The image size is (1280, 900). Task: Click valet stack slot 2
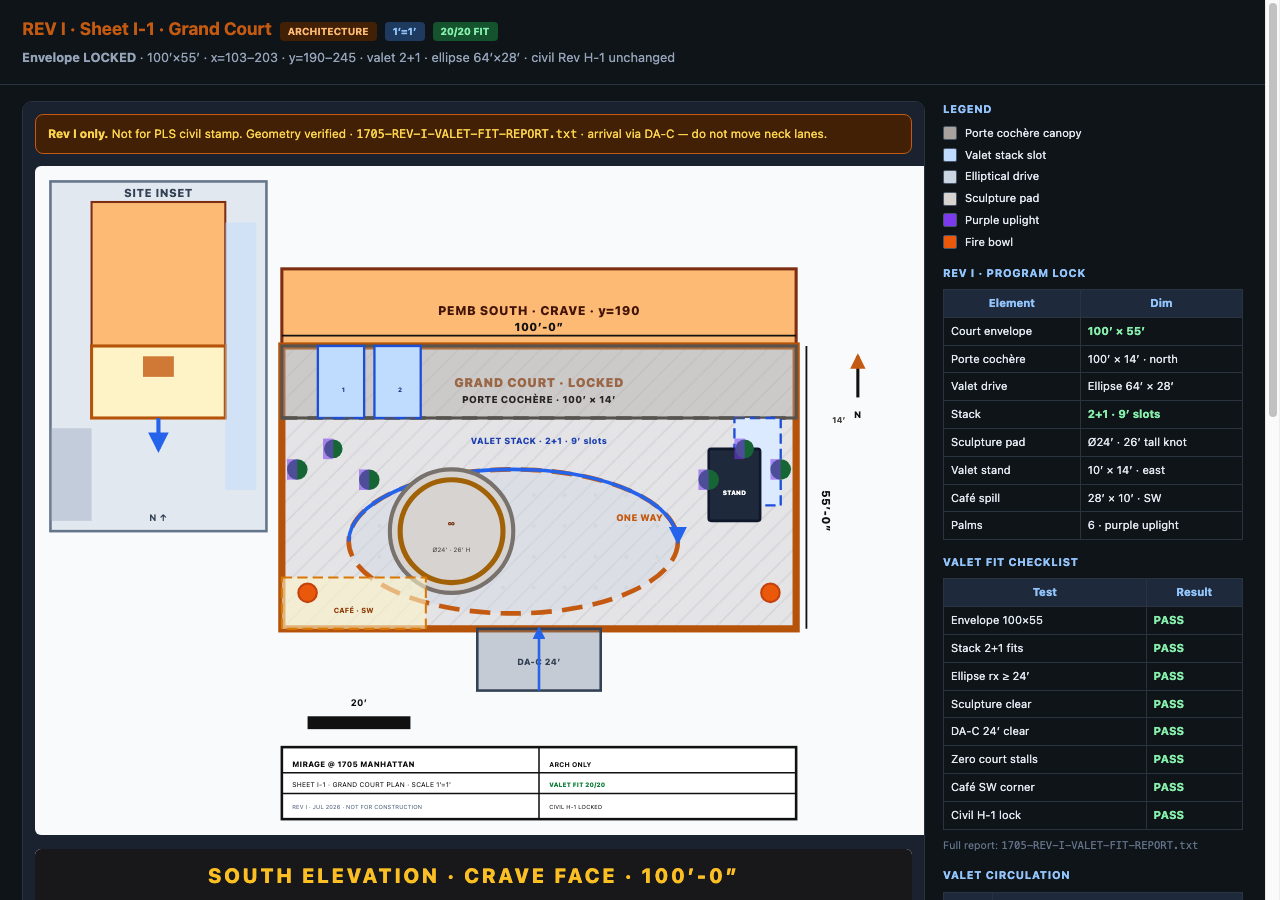coord(397,381)
